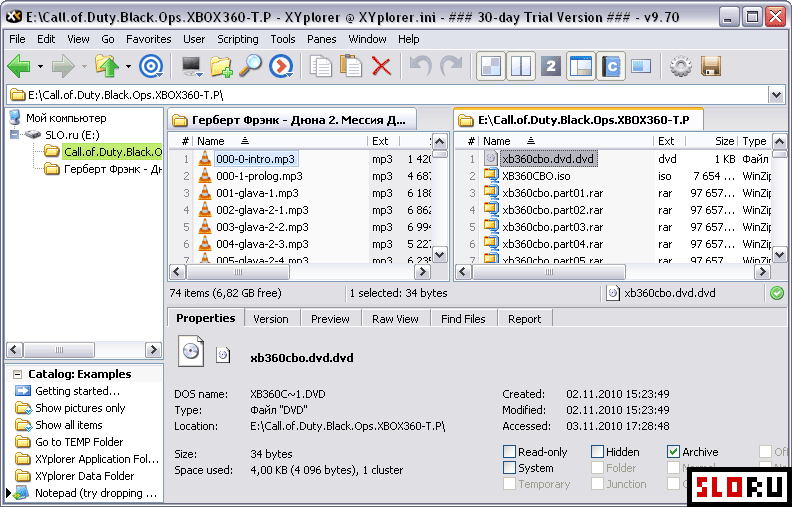Go up one folder level

107,66
